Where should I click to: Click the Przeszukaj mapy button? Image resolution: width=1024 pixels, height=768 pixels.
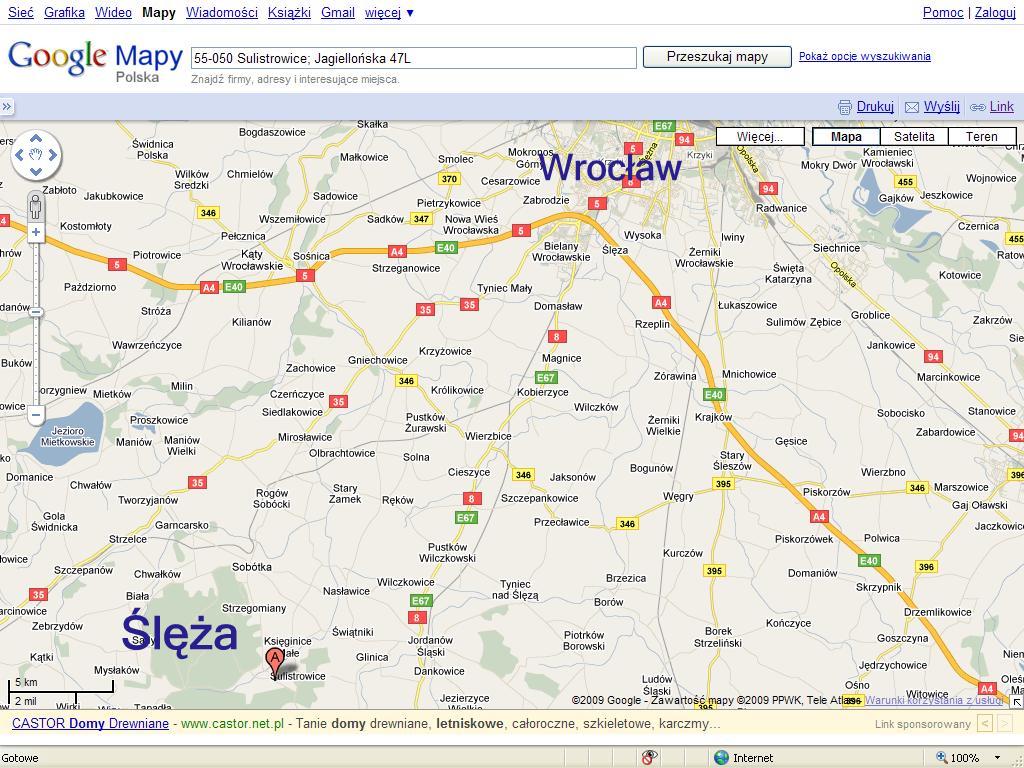717,57
